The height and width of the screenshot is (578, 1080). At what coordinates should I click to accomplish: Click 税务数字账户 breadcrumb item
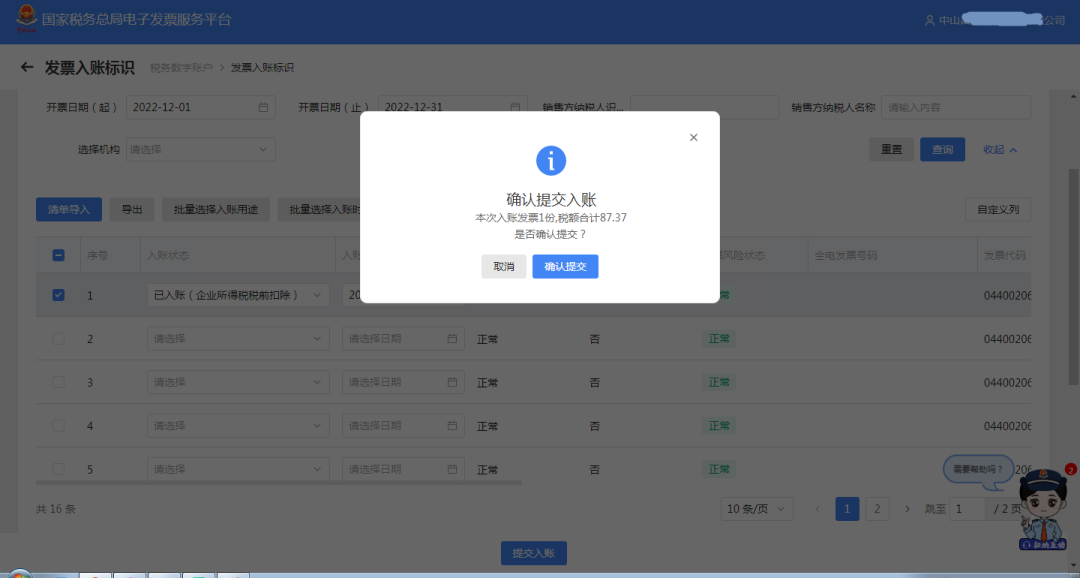(179, 68)
